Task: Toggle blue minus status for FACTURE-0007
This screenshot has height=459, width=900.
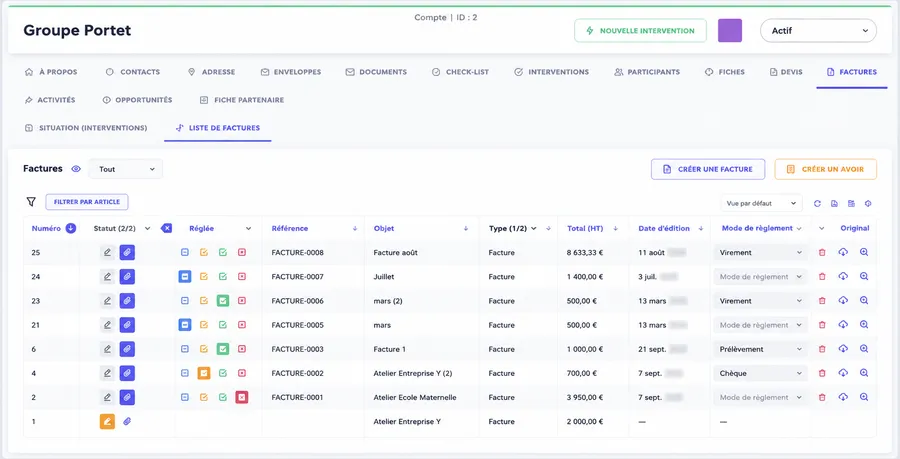Action: click(185, 277)
